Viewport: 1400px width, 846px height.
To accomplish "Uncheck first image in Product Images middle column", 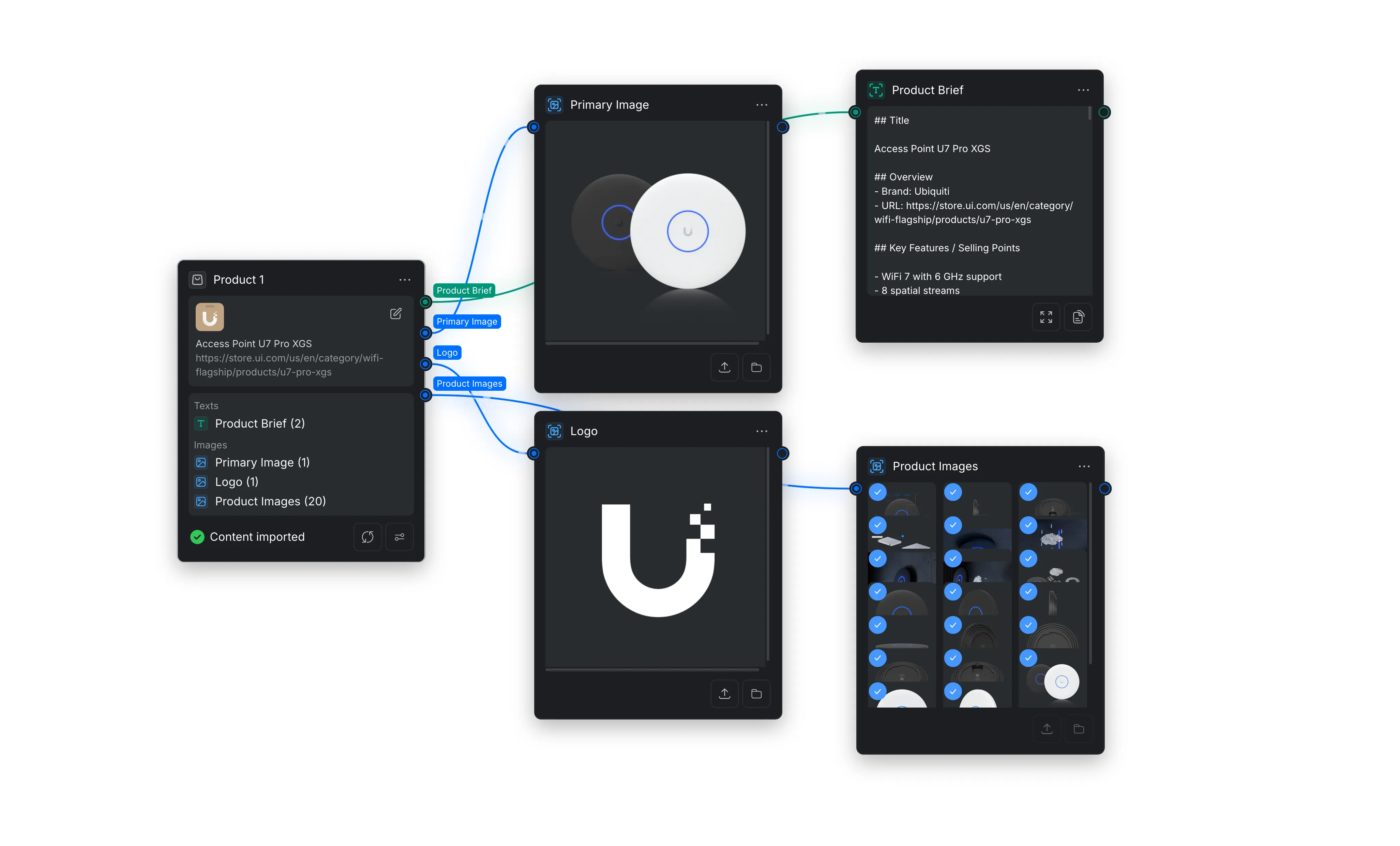I will point(953,492).
